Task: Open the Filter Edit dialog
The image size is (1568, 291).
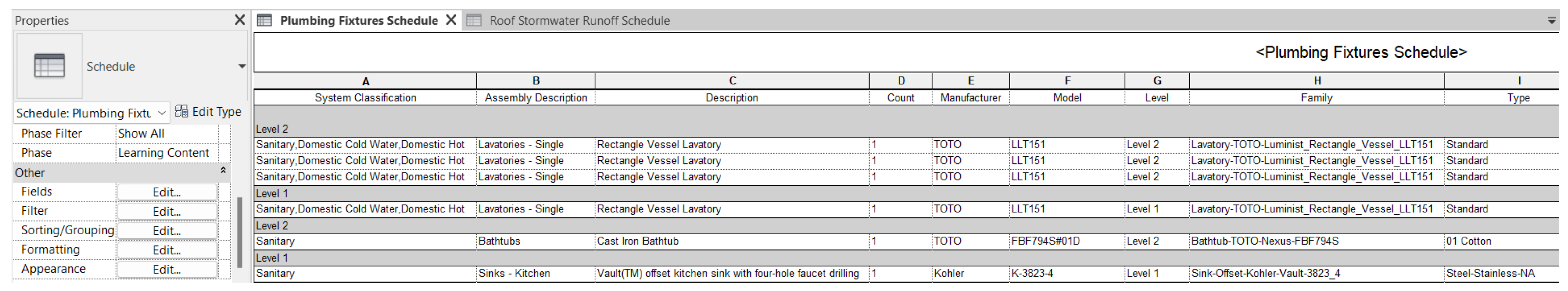Action: (167, 211)
